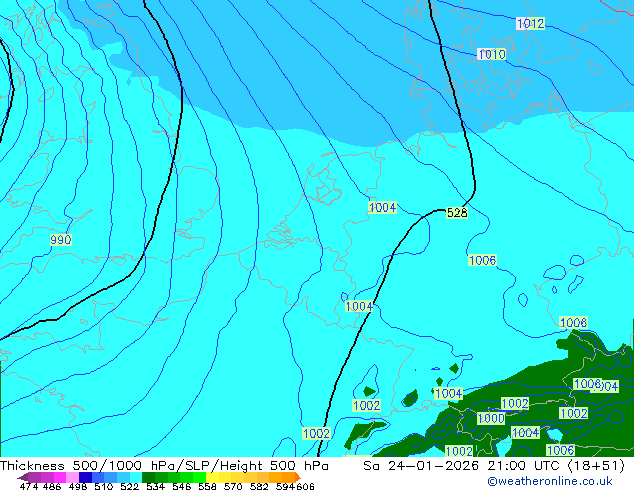Click the 1012 isobar label
Viewport: 634px width, 490px height.
530,23
